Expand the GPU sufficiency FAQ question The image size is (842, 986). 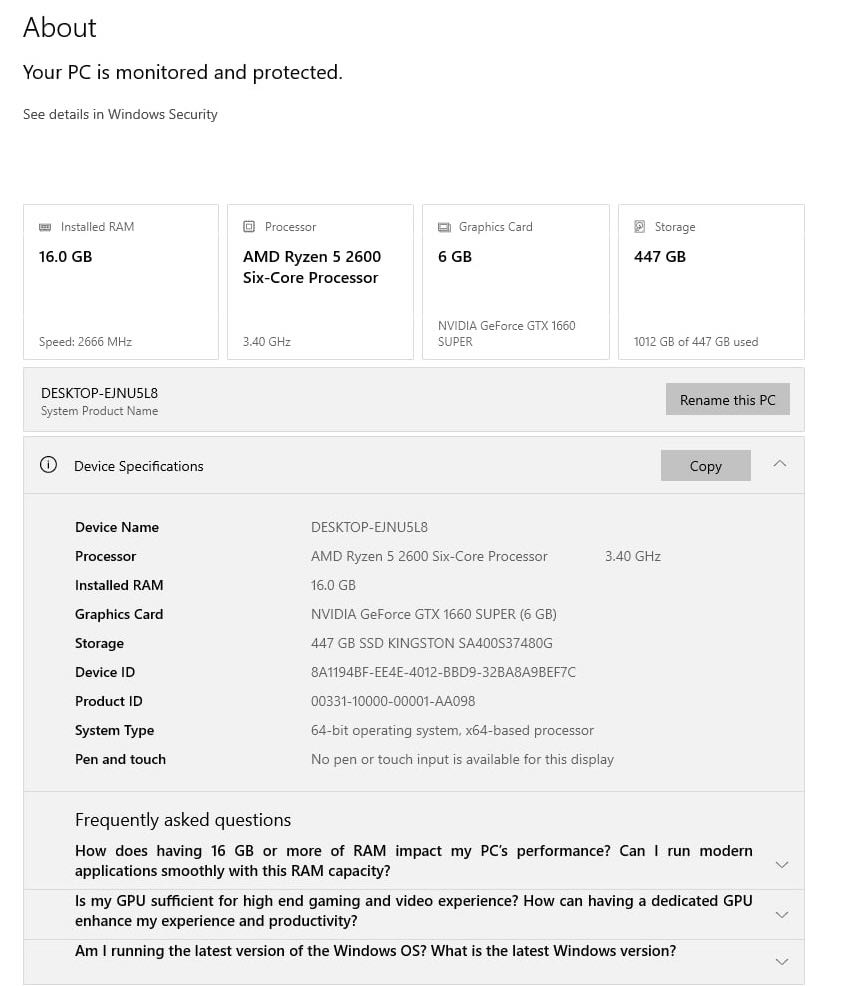pyautogui.click(x=782, y=914)
